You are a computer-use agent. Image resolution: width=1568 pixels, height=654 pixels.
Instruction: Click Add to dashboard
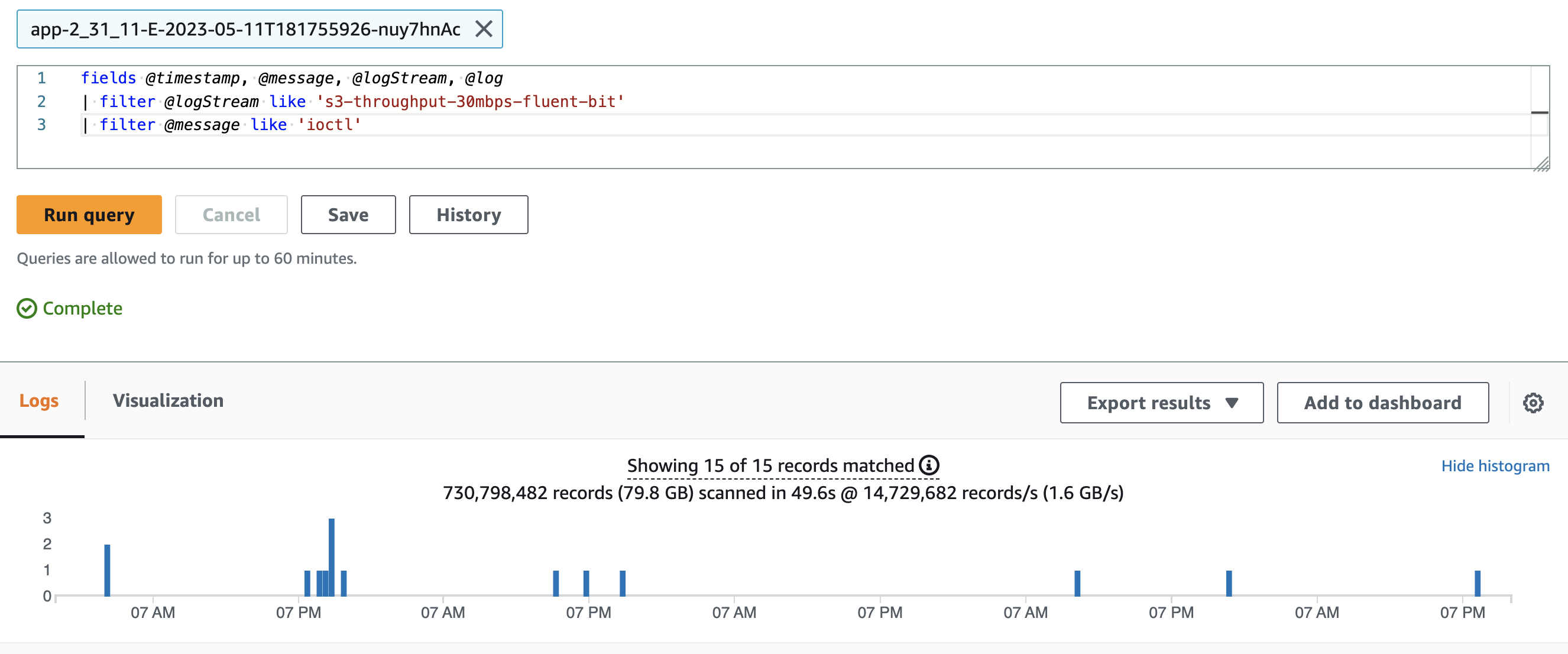[1382, 403]
